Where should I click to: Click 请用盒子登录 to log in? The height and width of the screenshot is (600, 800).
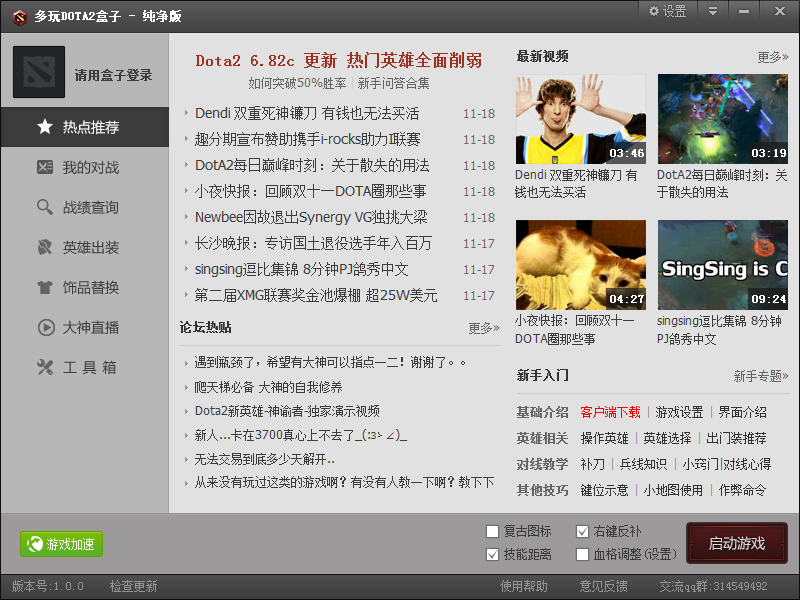click(x=113, y=76)
